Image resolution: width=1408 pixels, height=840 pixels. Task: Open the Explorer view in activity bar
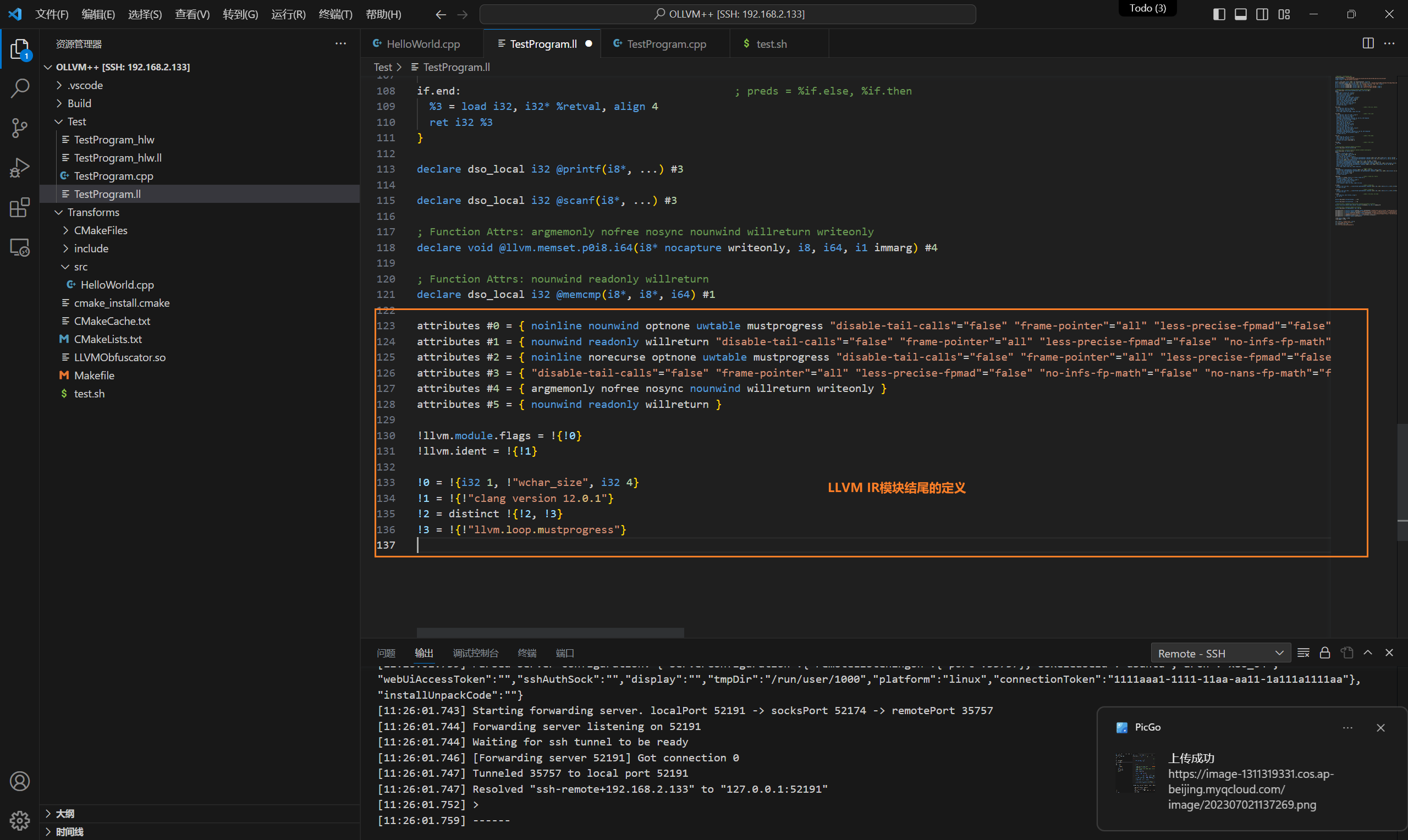(x=20, y=50)
